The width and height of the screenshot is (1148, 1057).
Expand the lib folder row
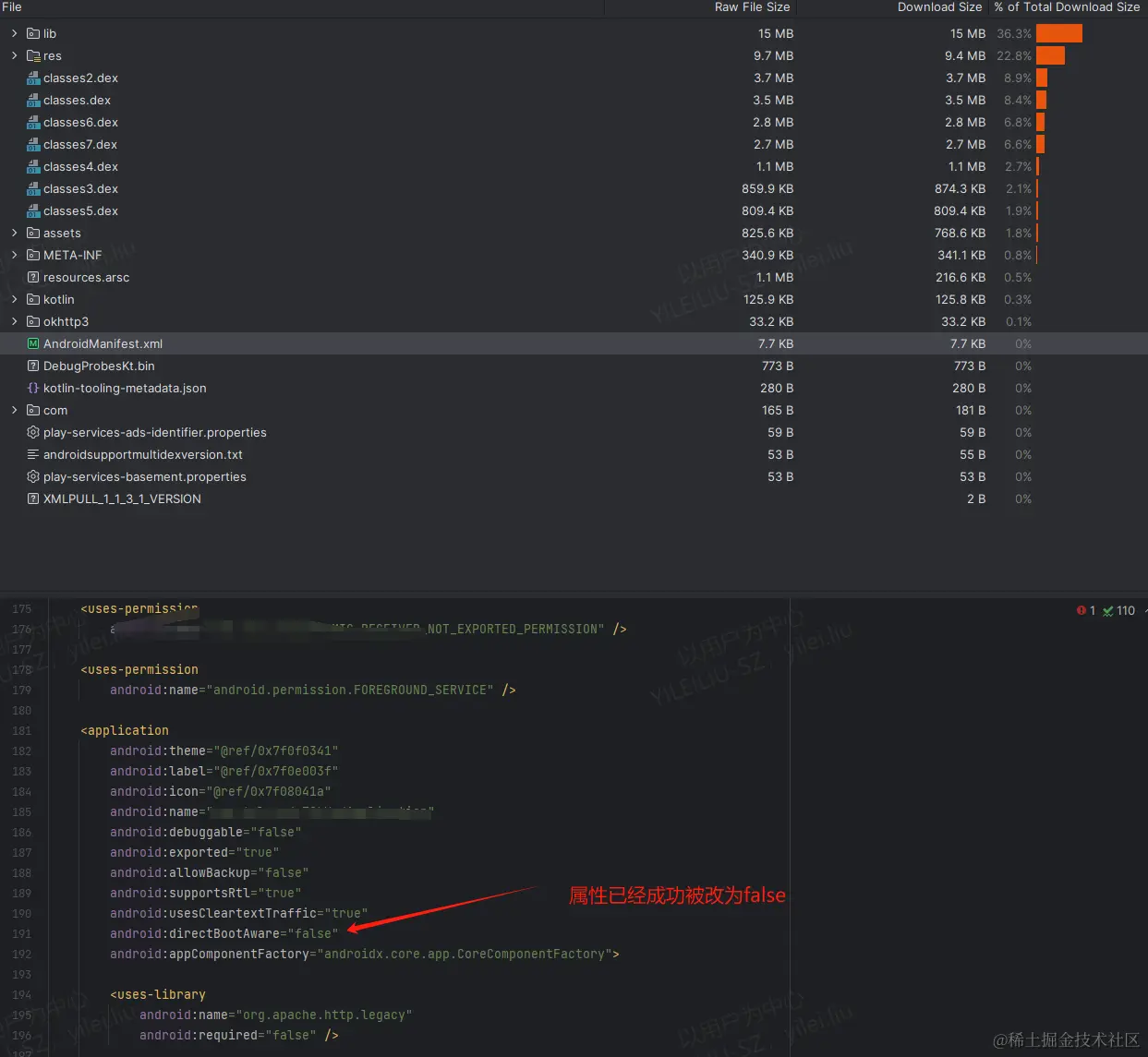[x=14, y=33]
